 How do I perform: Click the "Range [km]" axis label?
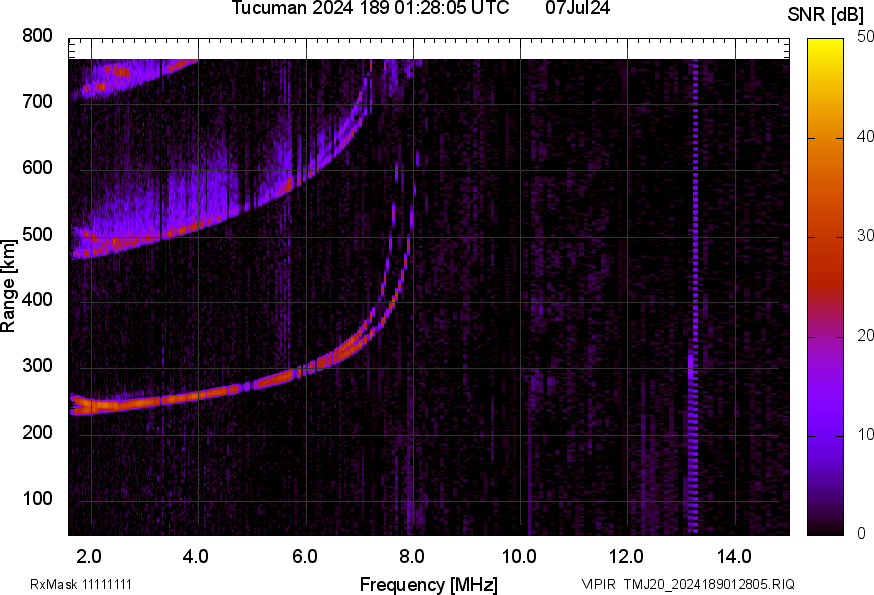click(8, 286)
